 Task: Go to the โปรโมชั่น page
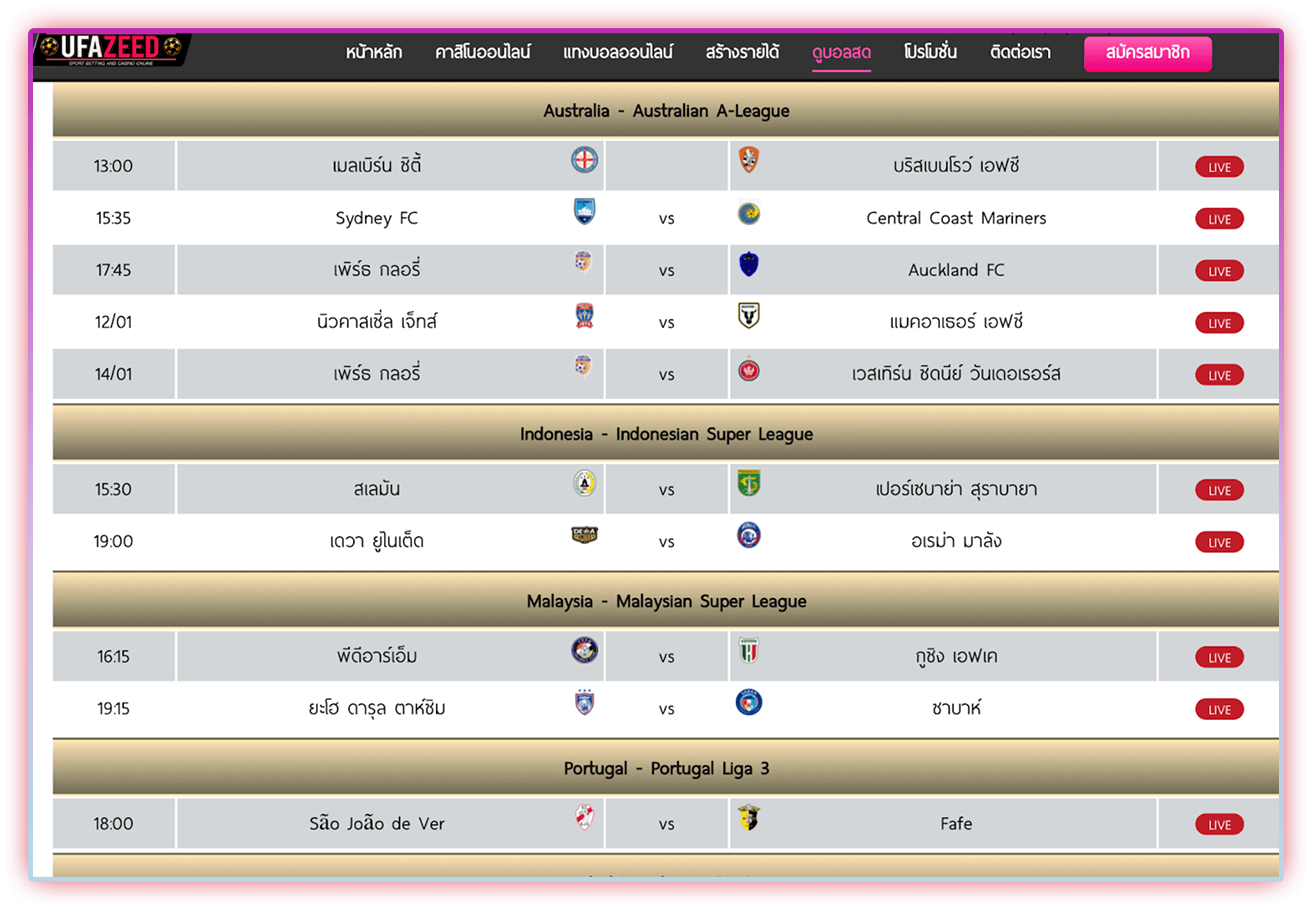click(930, 53)
